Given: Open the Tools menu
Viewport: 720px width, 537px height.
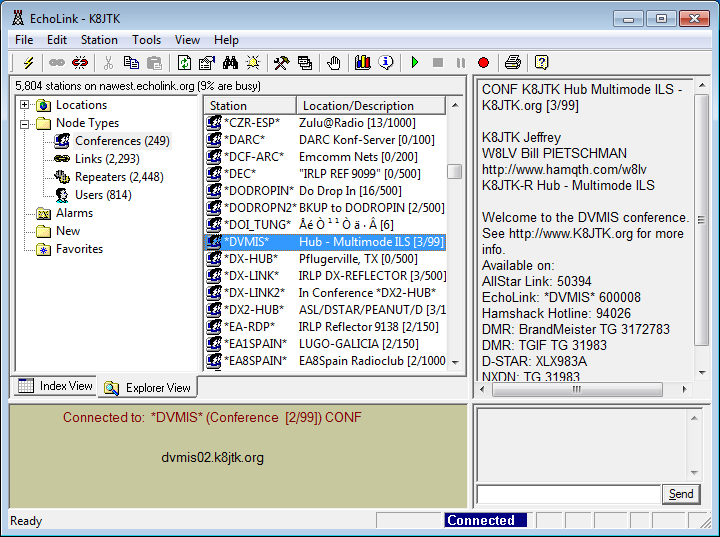Looking at the screenshot, I should pos(146,40).
